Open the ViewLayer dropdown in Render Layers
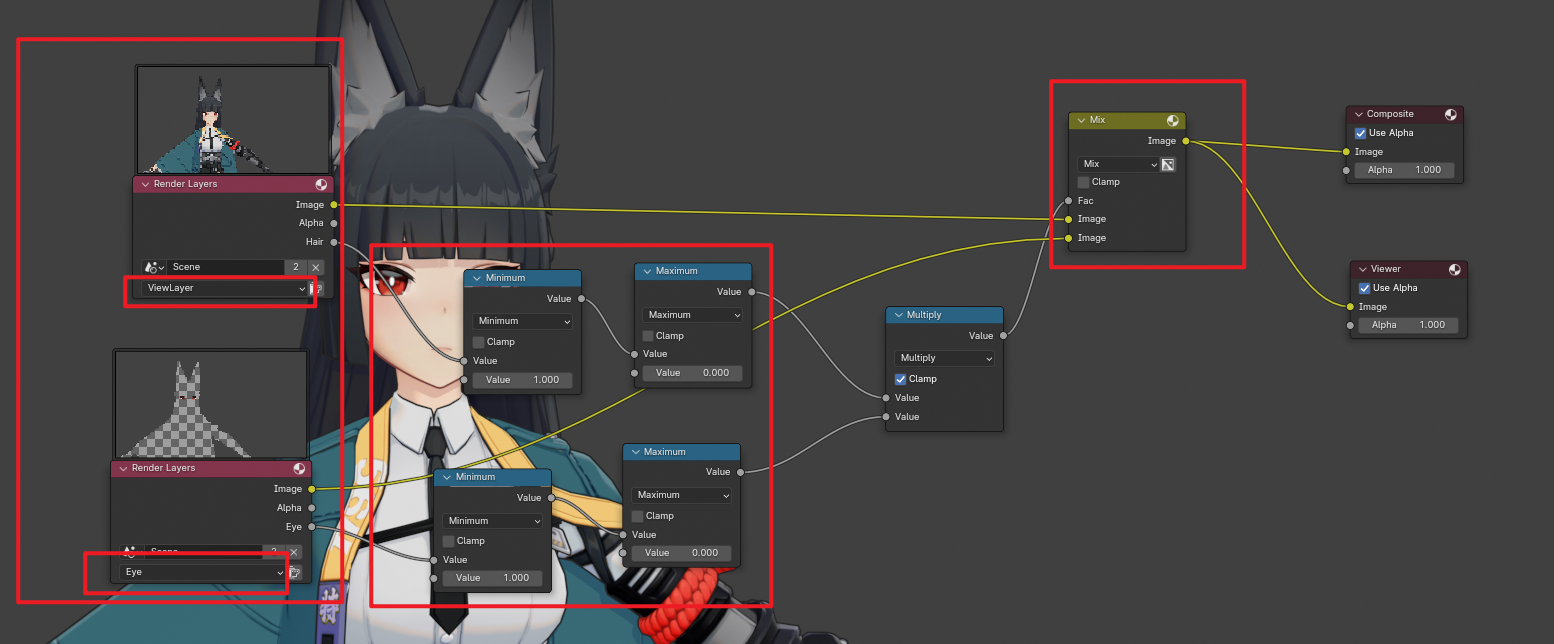1554x644 pixels. 224,288
